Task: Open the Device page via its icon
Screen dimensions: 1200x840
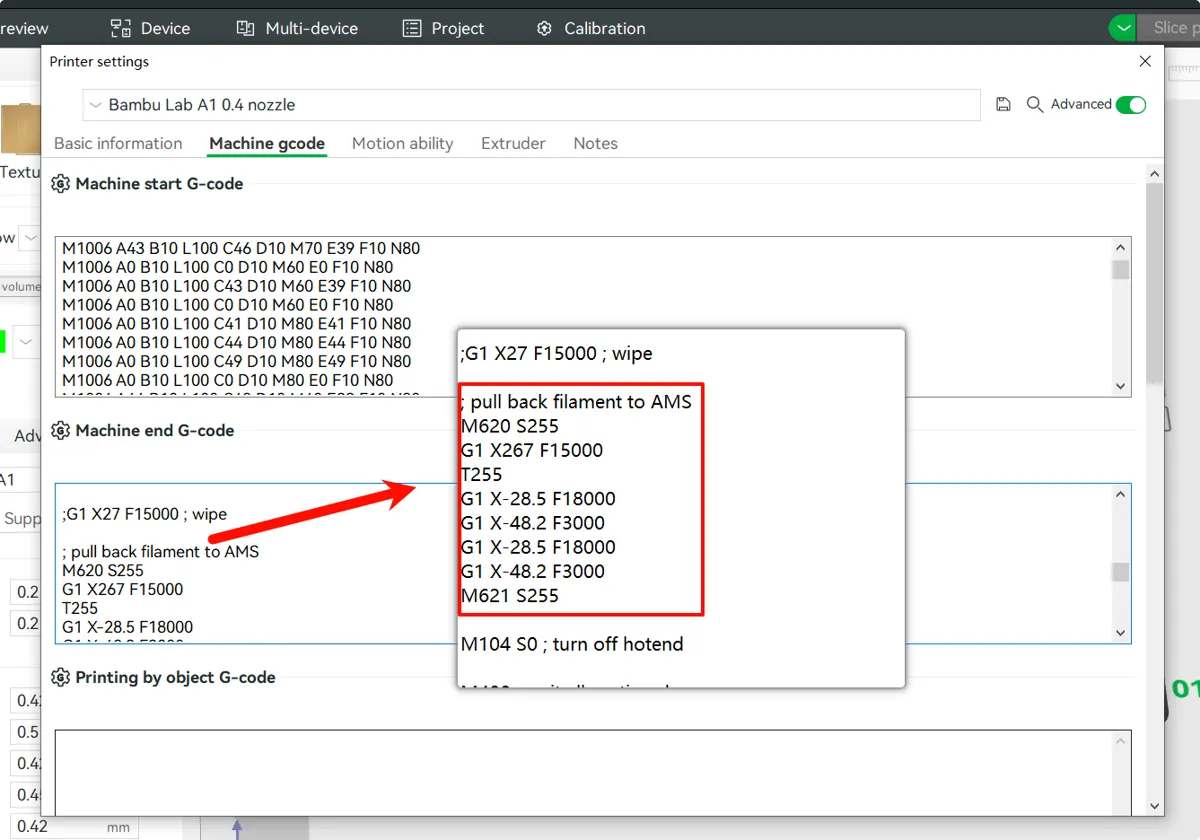Action: (120, 28)
